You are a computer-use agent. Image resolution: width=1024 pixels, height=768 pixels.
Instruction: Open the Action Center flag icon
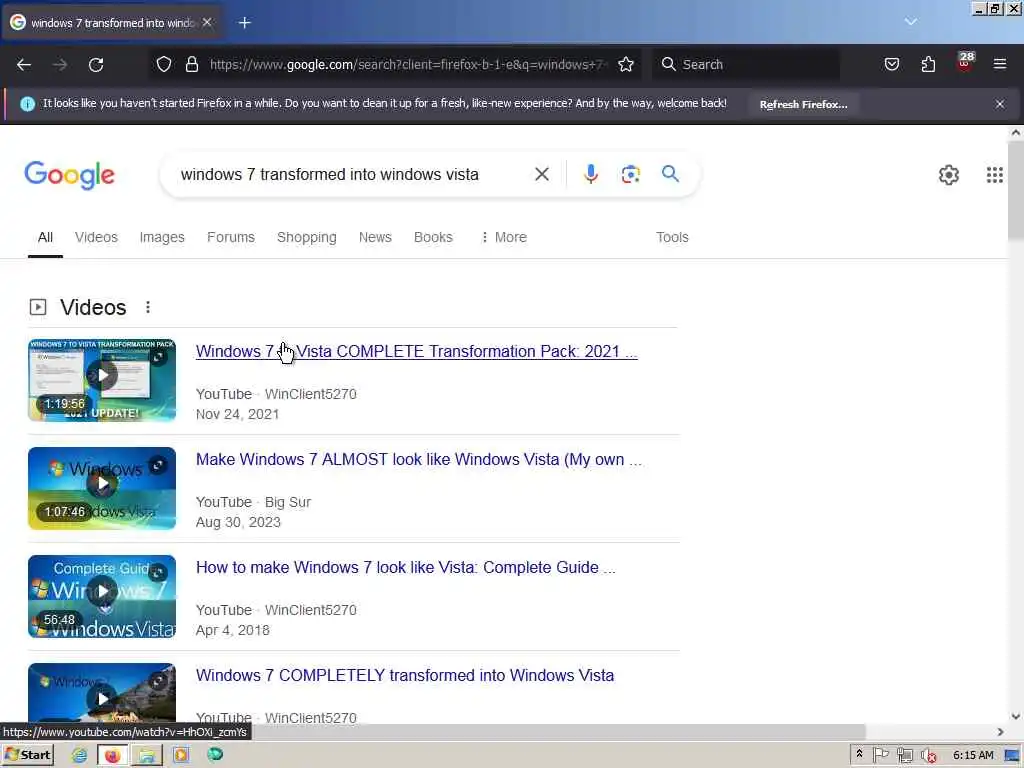[x=880, y=755]
